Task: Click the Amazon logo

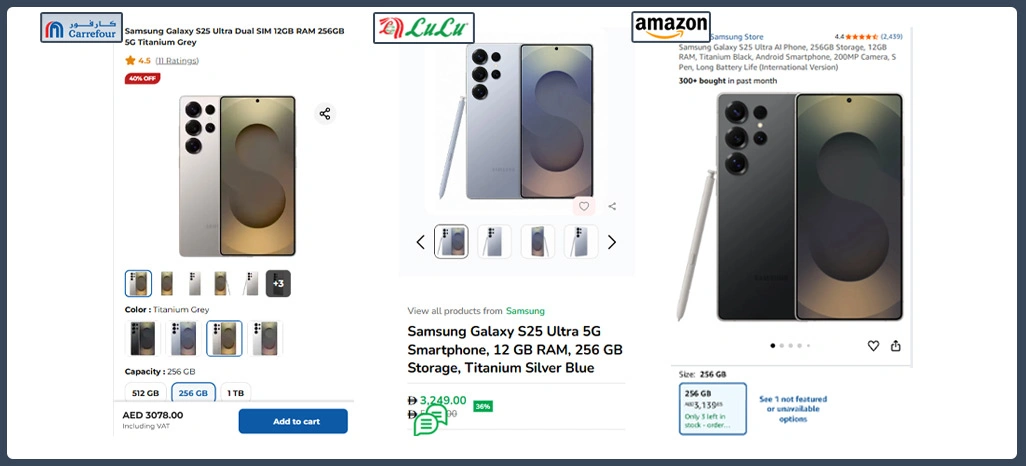Action: 671,27
